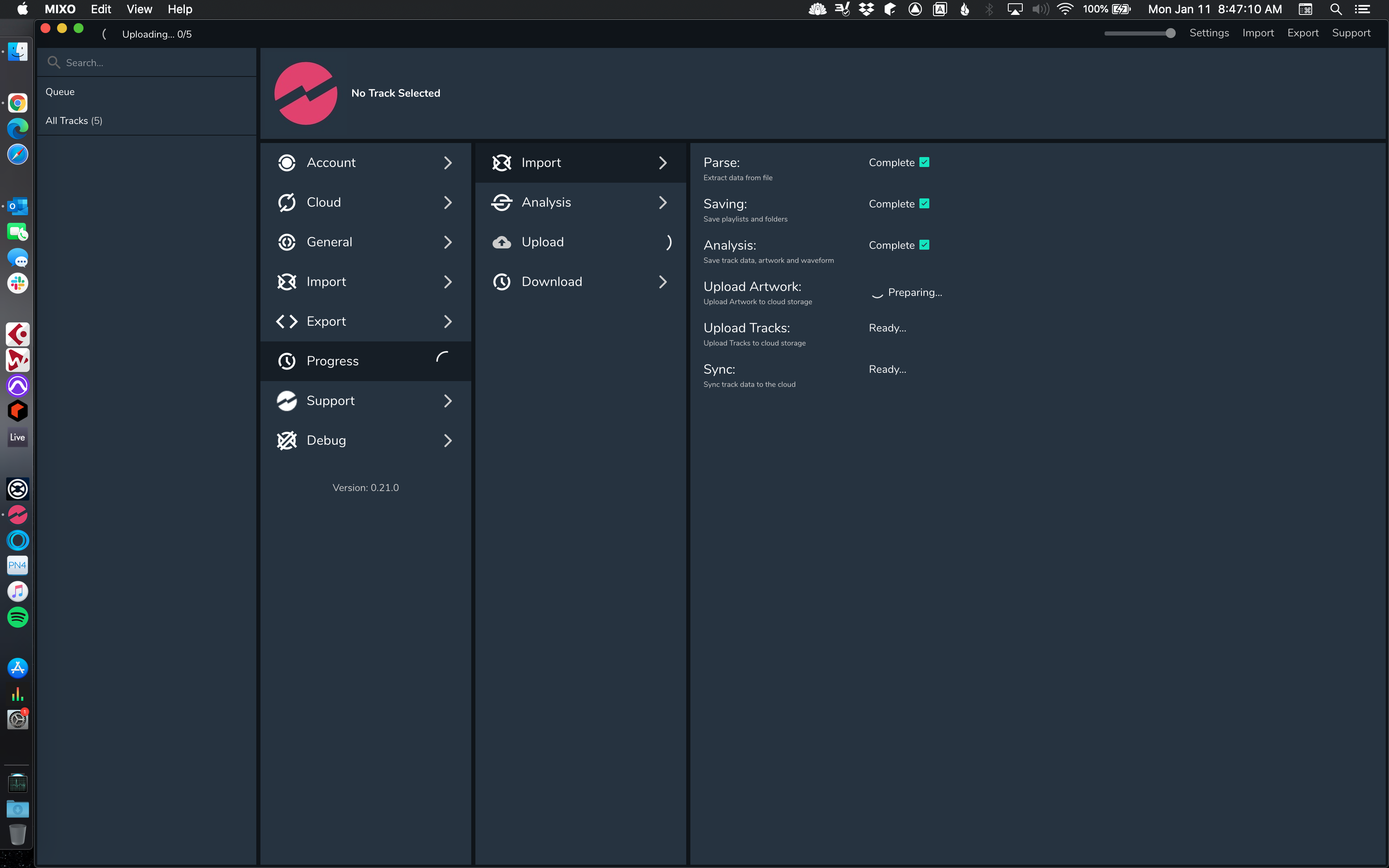The image size is (1389, 868).
Task: Toggle the Saving Complete checkbox
Action: 924,204
